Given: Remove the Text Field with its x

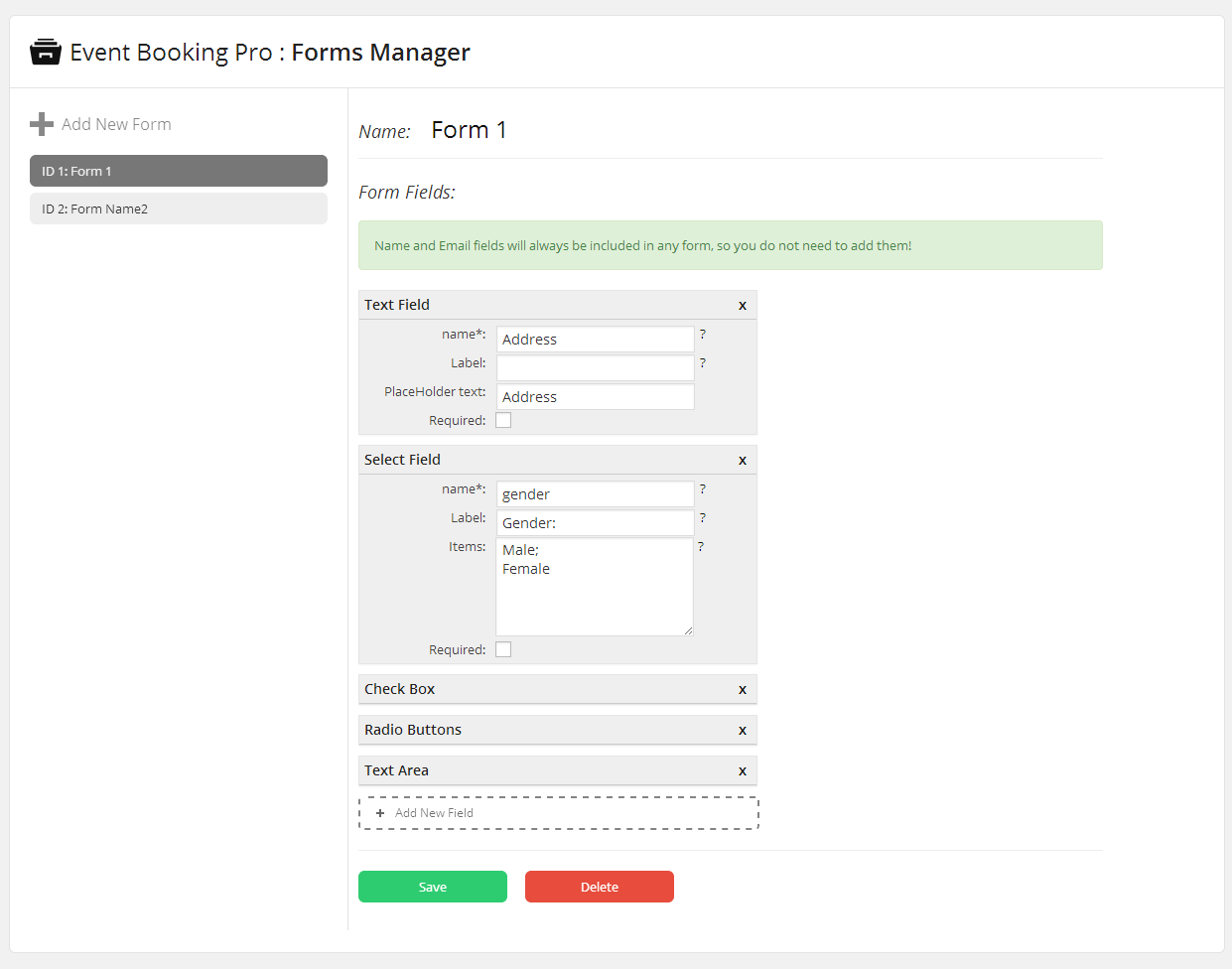Looking at the screenshot, I should 743,306.
